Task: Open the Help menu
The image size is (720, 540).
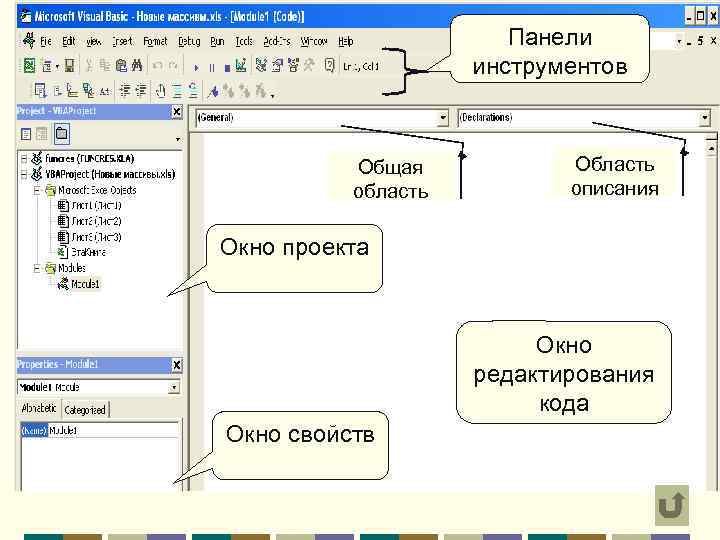Action: point(346,41)
